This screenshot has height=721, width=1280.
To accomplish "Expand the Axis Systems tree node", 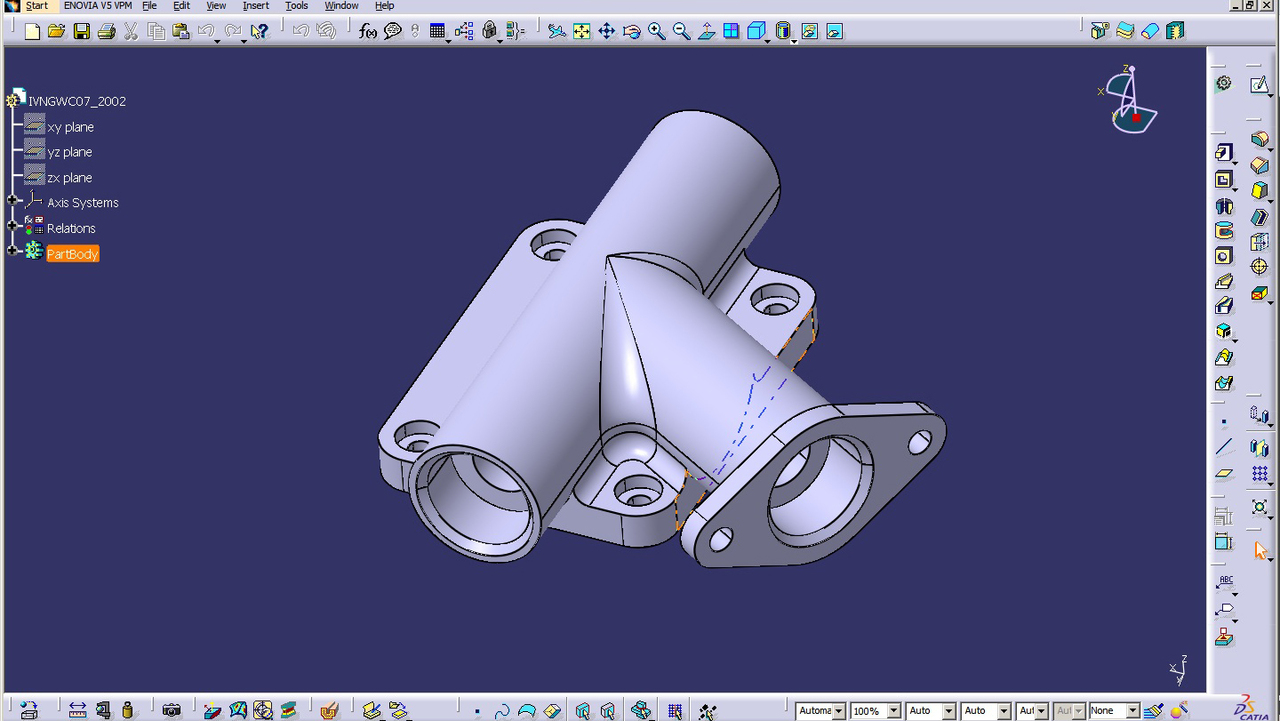I will click(x=13, y=202).
